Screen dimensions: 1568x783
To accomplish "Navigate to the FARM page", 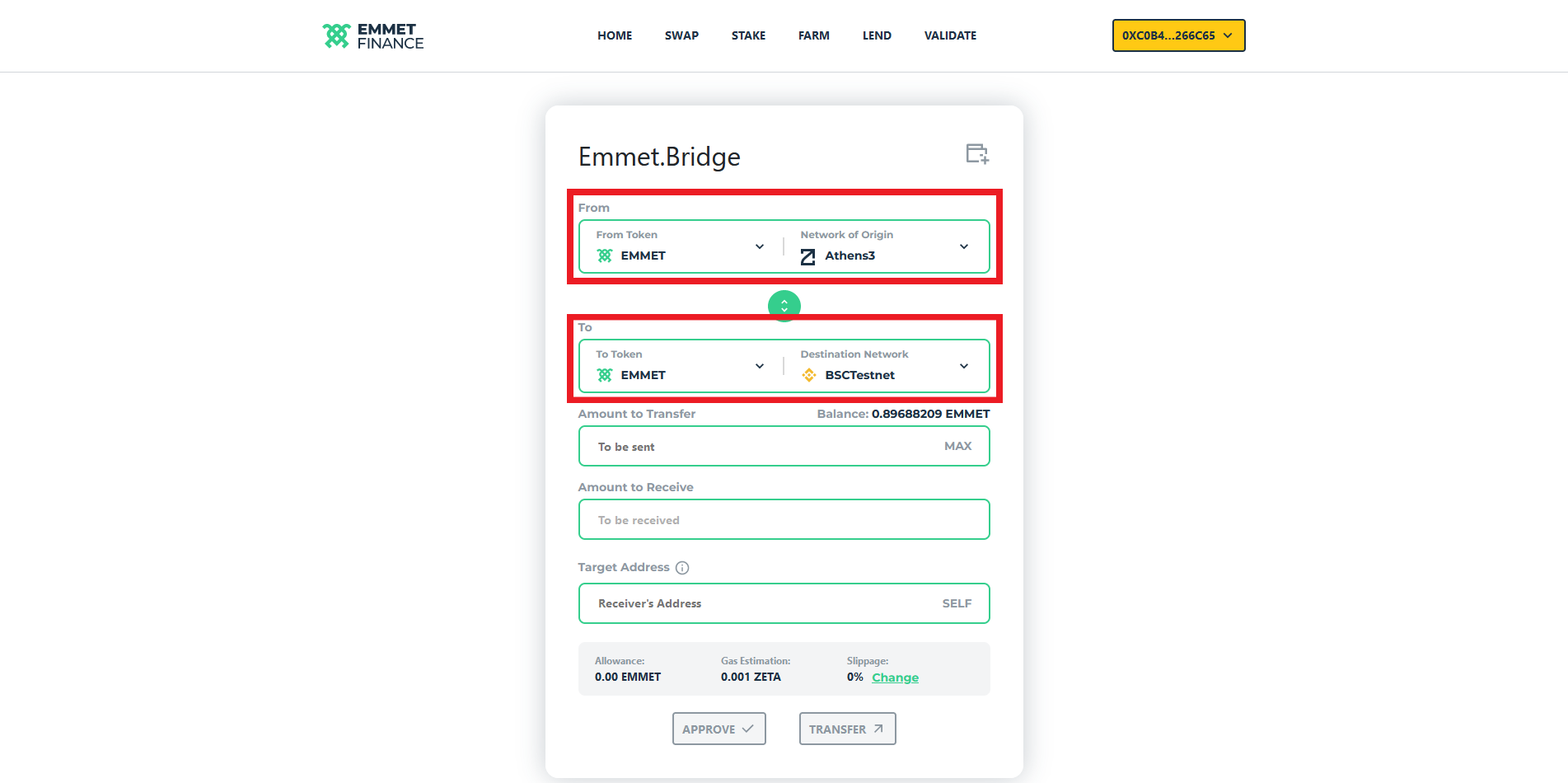I will tap(813, 35).
